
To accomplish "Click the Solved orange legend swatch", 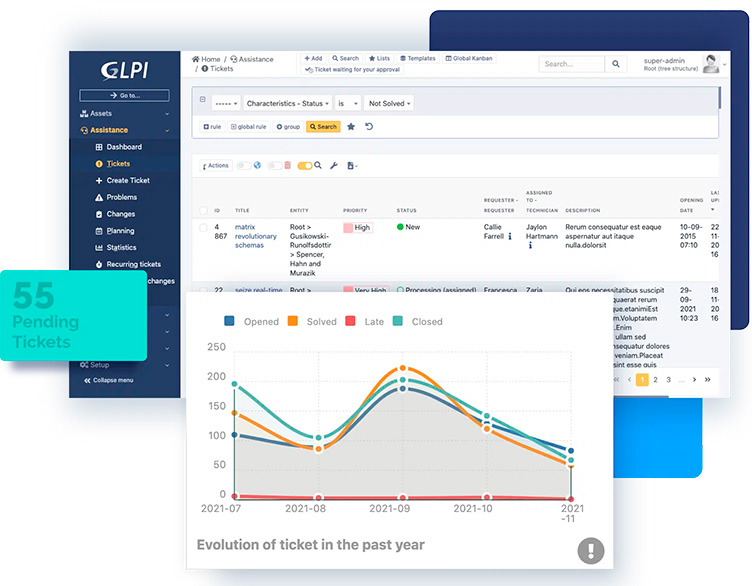I will pos(293,322).
